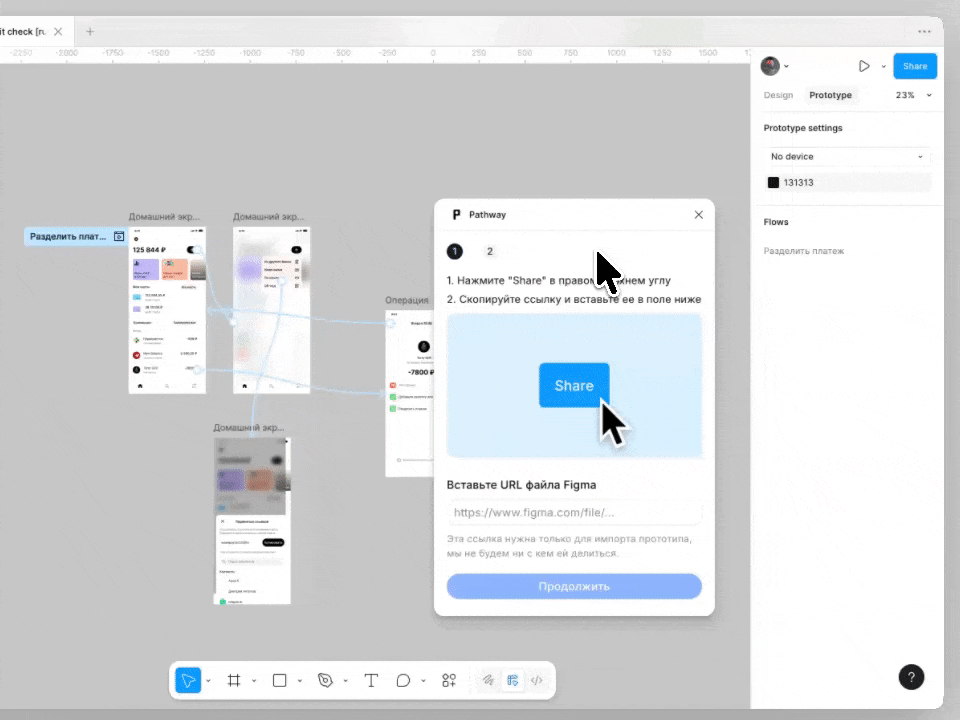The height and width of the screenshot is (720, 960).
Task: Select the Pen tool
Action: click(x=325, y=681)
